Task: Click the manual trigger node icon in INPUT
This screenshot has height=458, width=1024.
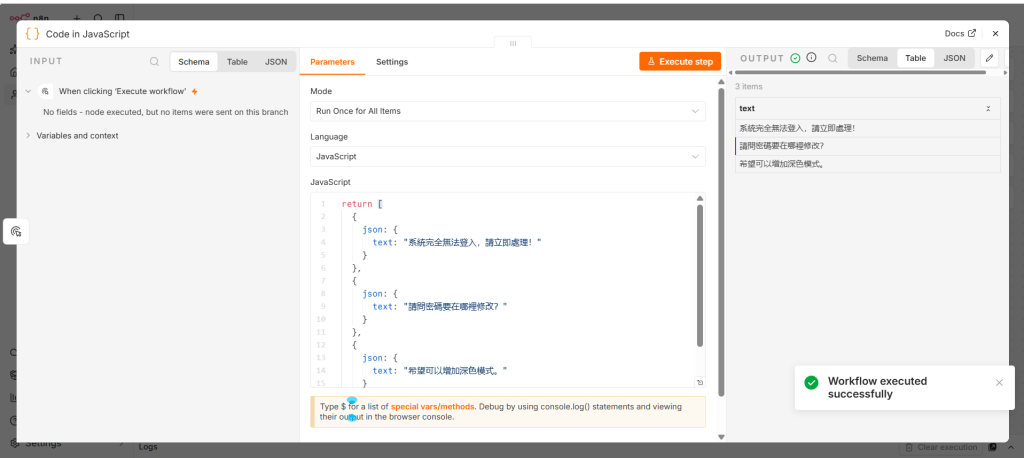Action: click(45, 91)
